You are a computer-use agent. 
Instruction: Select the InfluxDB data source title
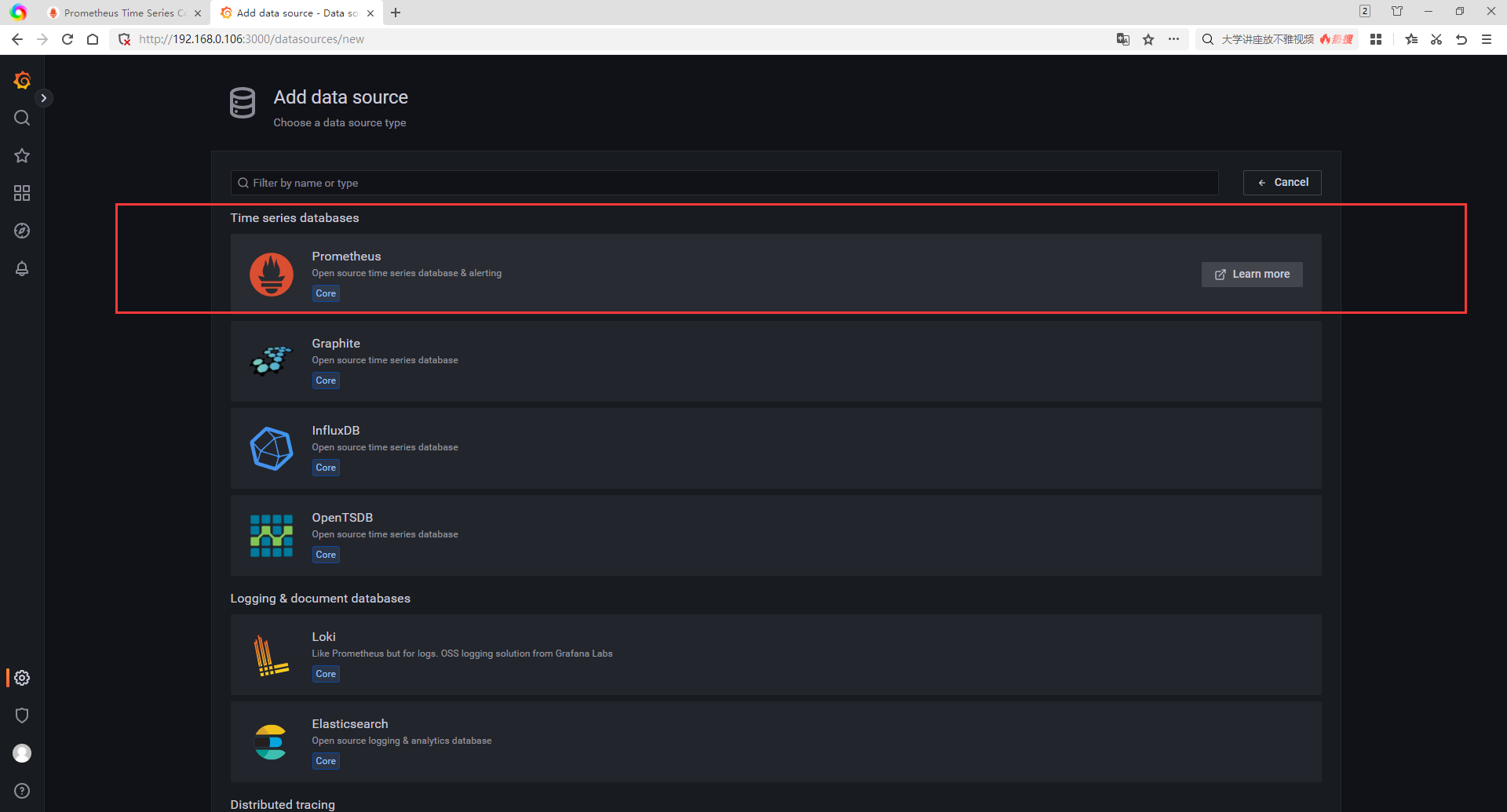336,431
